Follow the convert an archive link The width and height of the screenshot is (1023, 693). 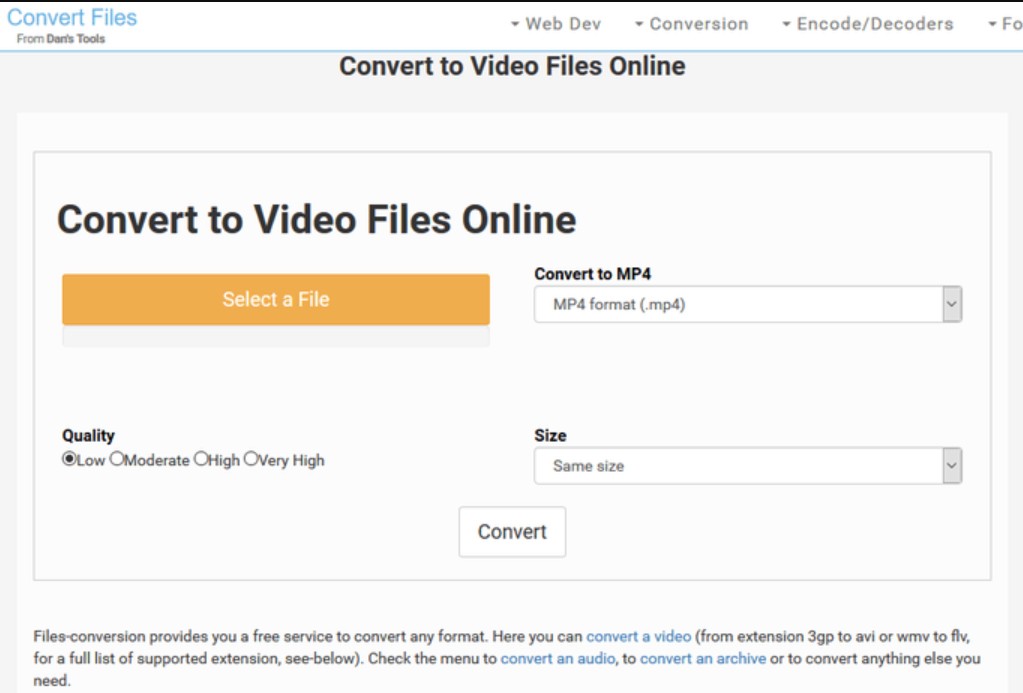click(703, 658)
